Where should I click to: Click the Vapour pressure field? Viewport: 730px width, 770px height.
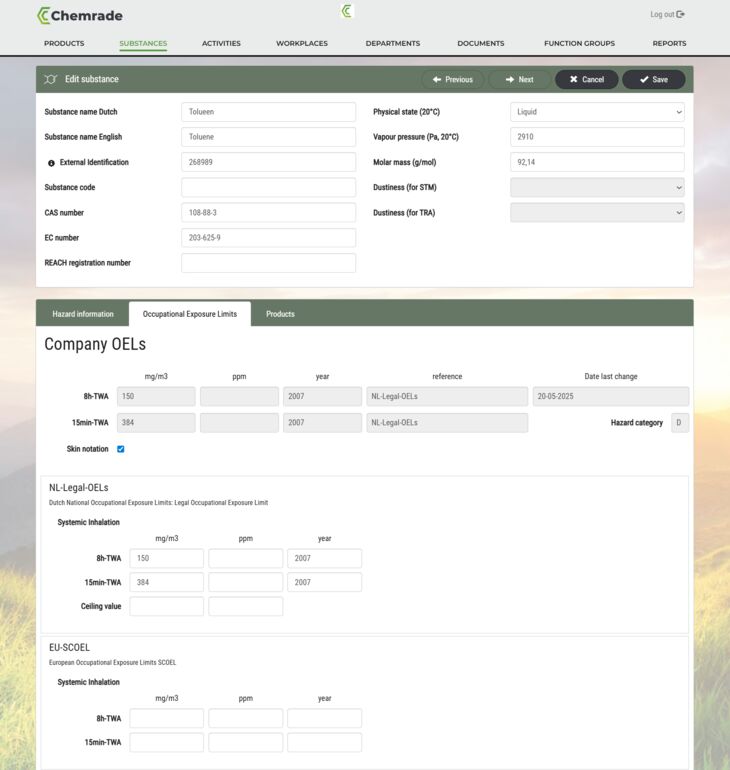[x=597, y=137]
